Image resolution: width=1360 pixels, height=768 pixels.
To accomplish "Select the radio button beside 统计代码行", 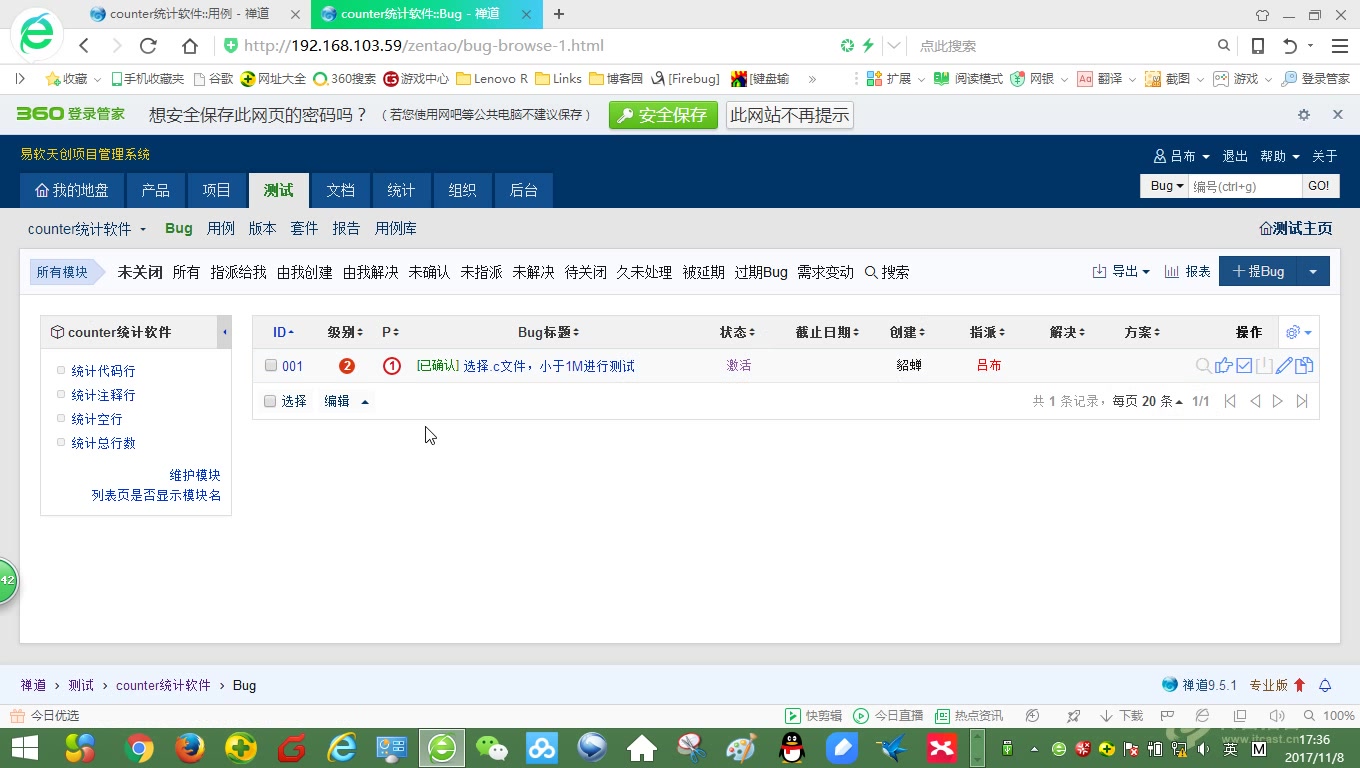I will coord(60,370).
